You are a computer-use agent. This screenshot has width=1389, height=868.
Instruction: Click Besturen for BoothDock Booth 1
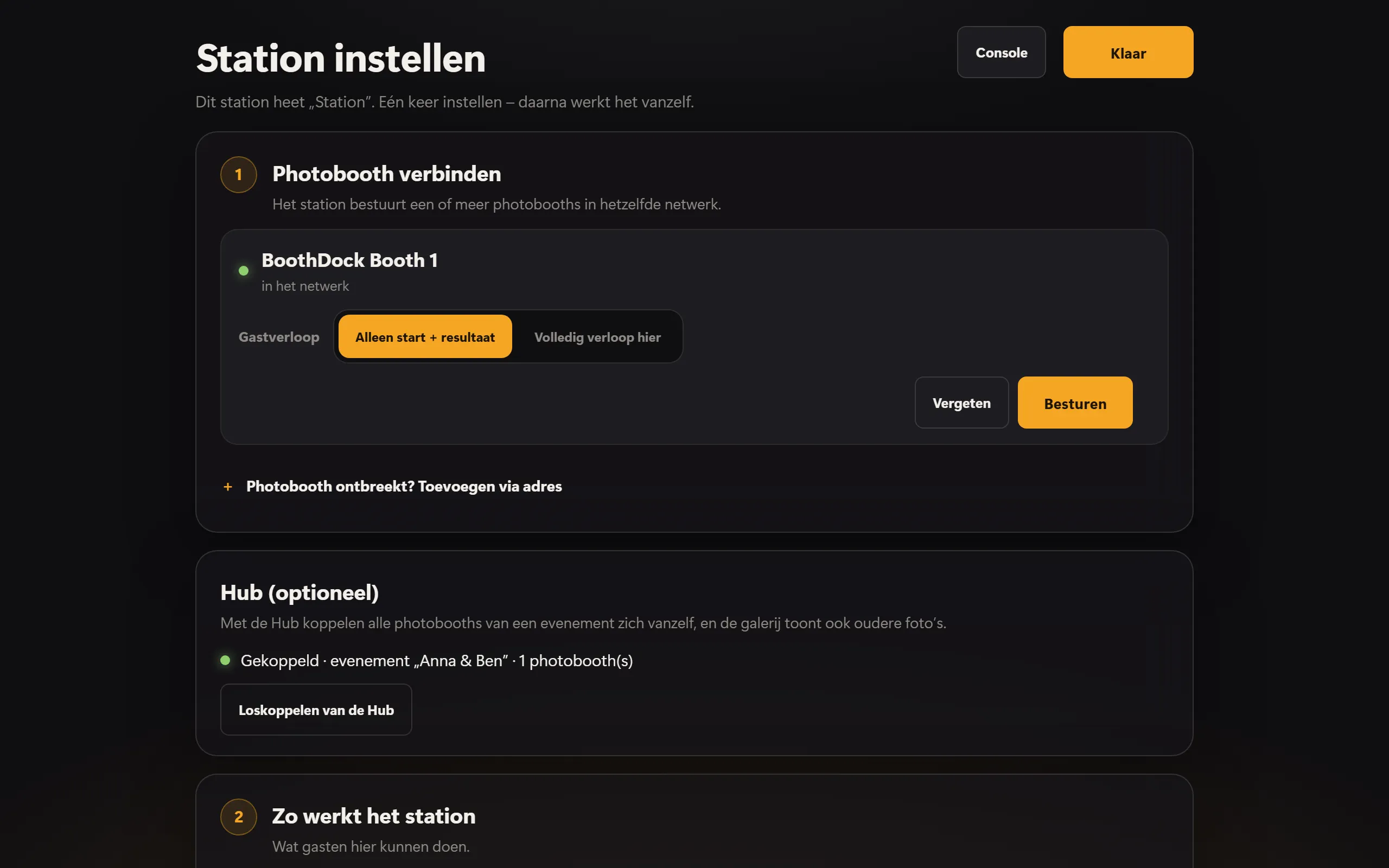pyautogui.click(x=1075, y=403)
